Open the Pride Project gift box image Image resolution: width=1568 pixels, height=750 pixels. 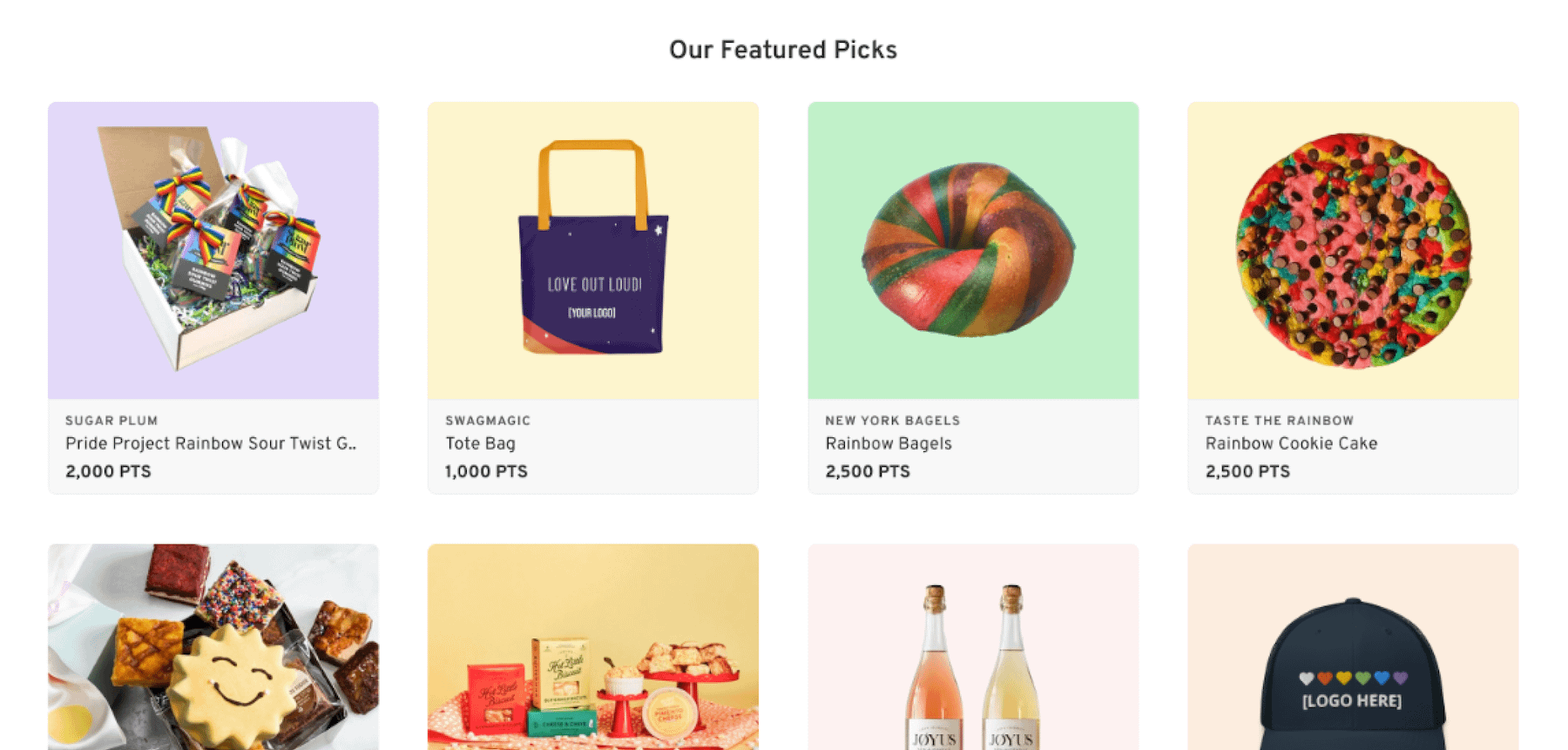(x=213, y=250)
